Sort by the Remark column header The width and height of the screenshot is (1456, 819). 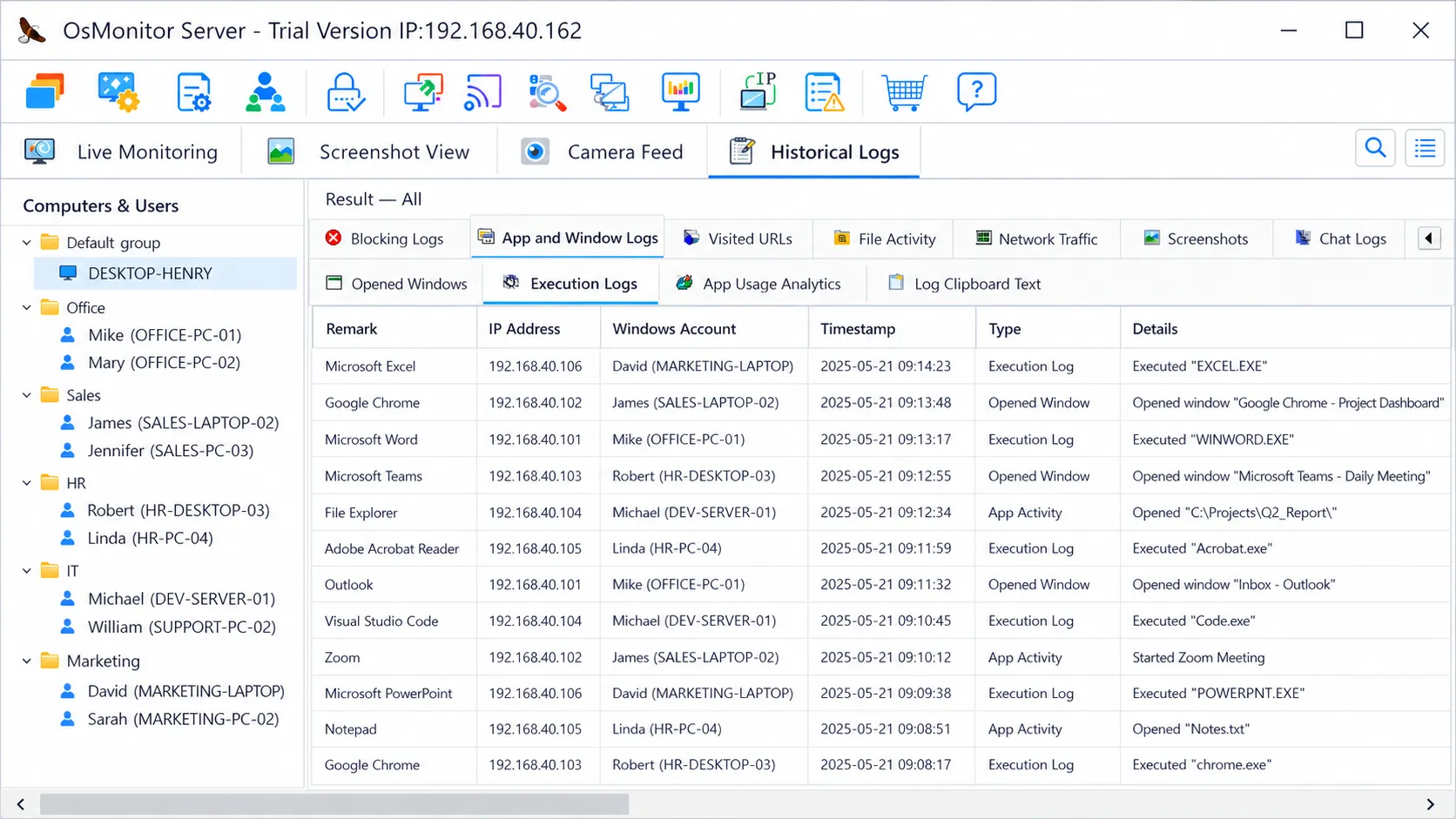pyautogui.click(x=394, y=329)
